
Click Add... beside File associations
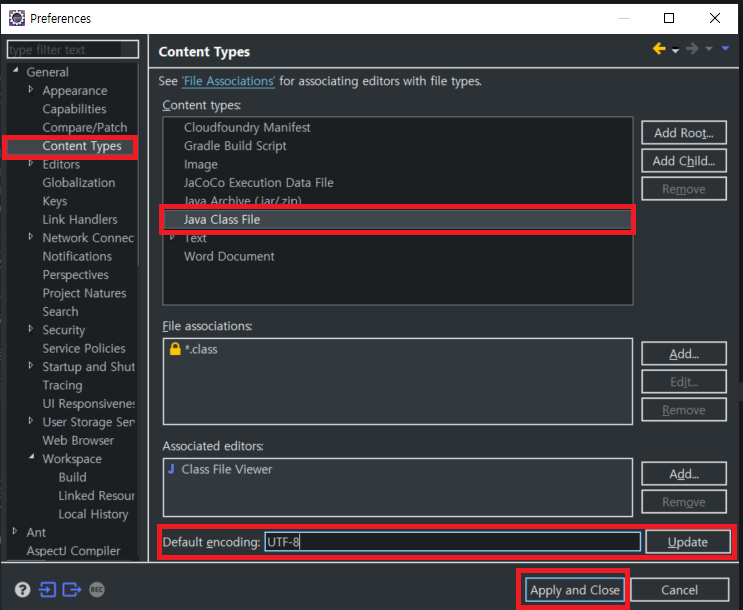pos(684,354)
